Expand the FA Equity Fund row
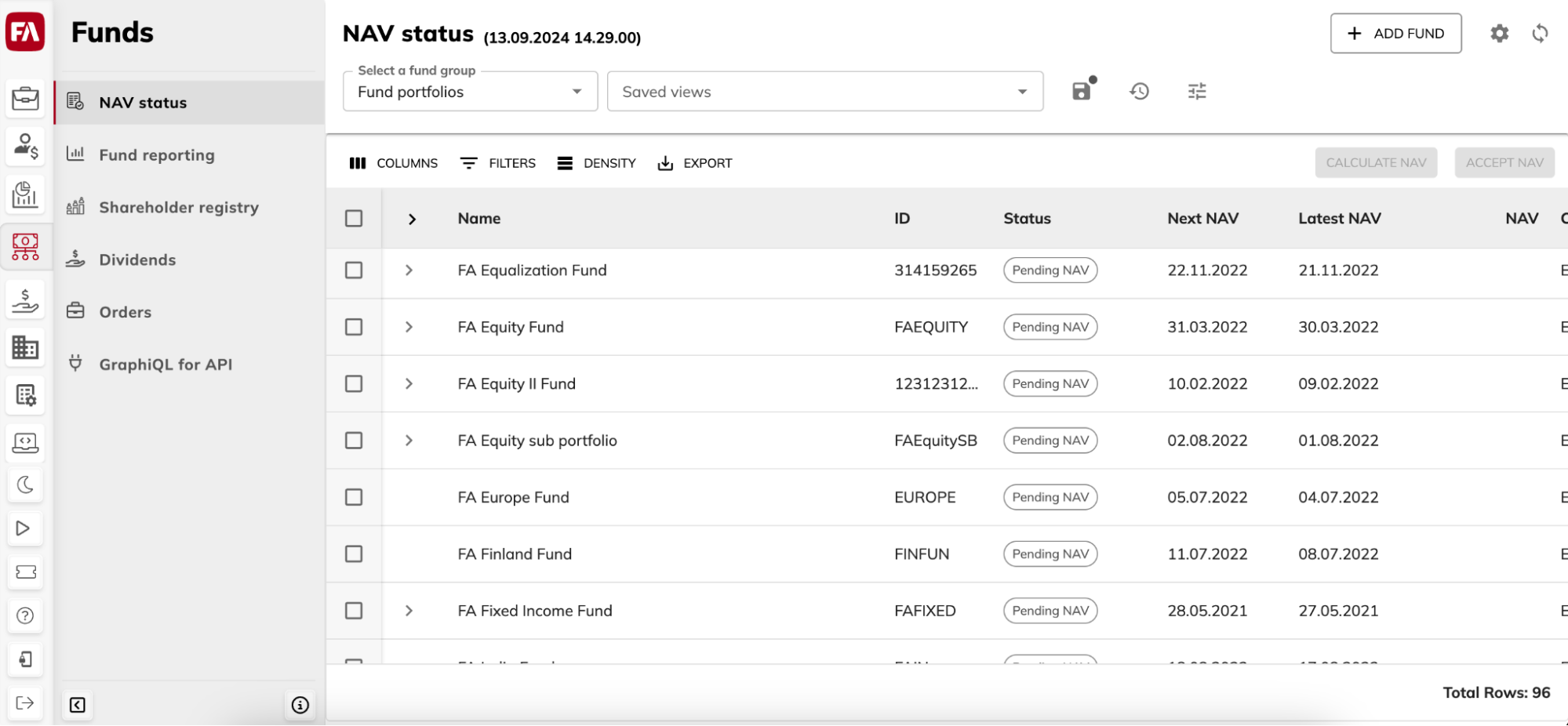The width and height of the screenshot is (1568, 726). 409,327
